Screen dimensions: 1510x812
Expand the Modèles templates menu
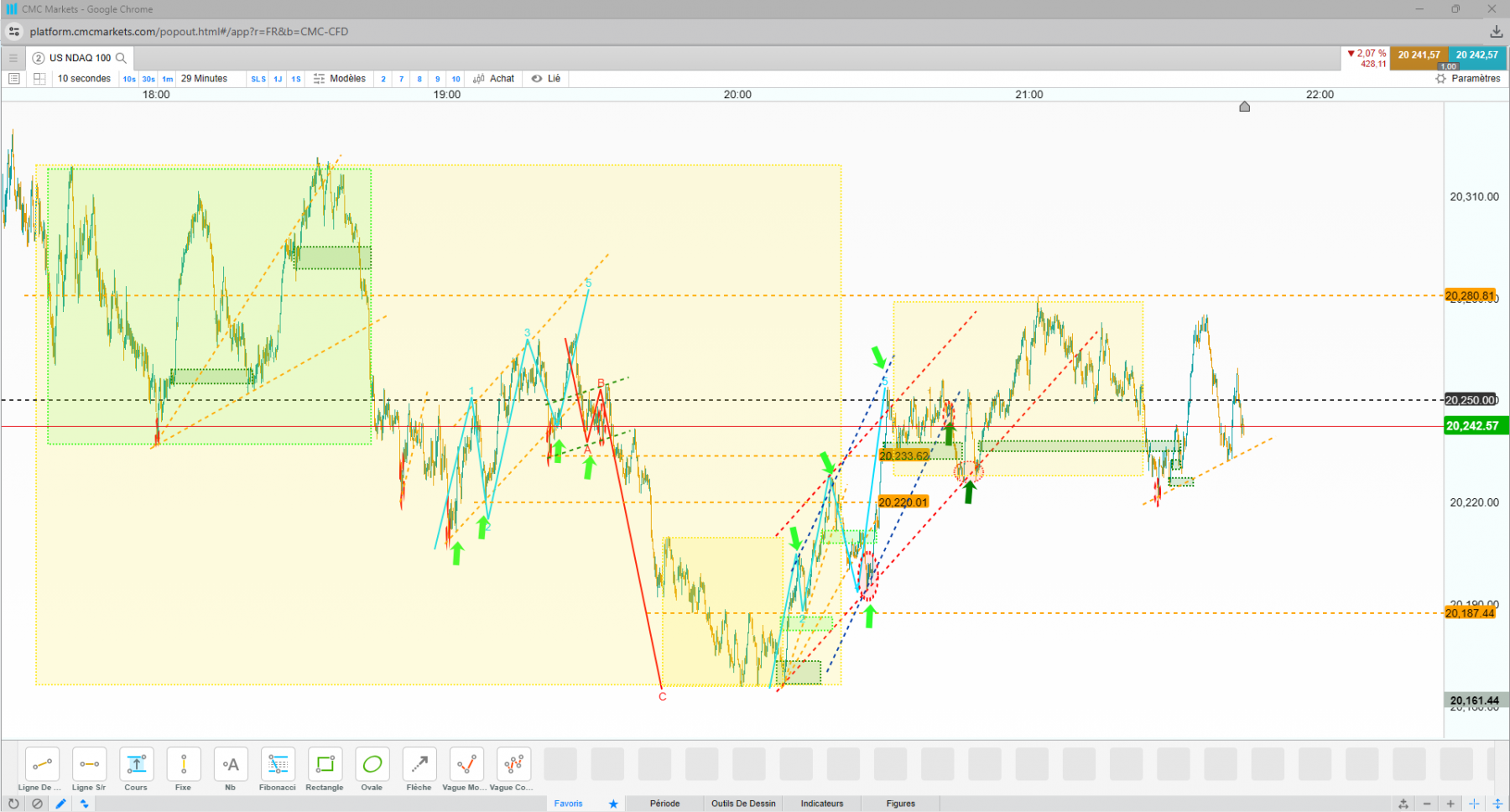coord(340,79)
